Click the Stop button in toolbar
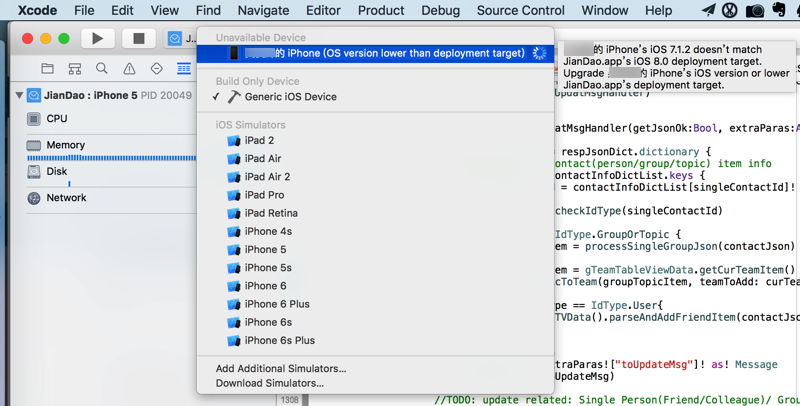The image size is (800, 406). (x=138, y=39)
